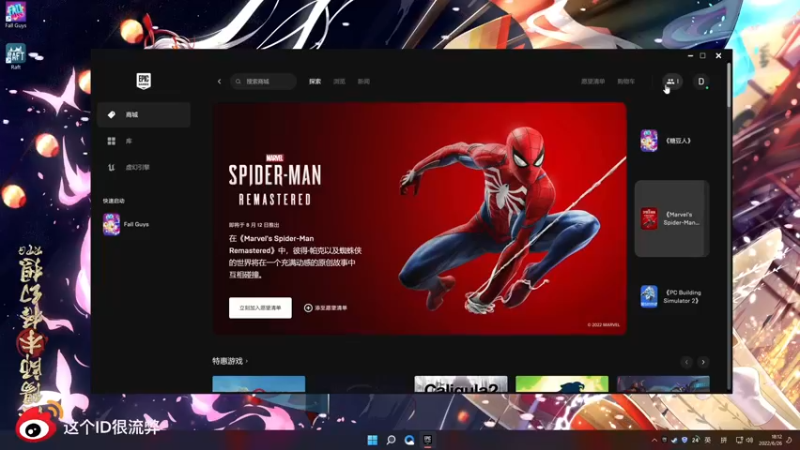800x450 pixels.
Task: Show next 特惠游戏 games with right arrow
Action: tap(703, 362)
